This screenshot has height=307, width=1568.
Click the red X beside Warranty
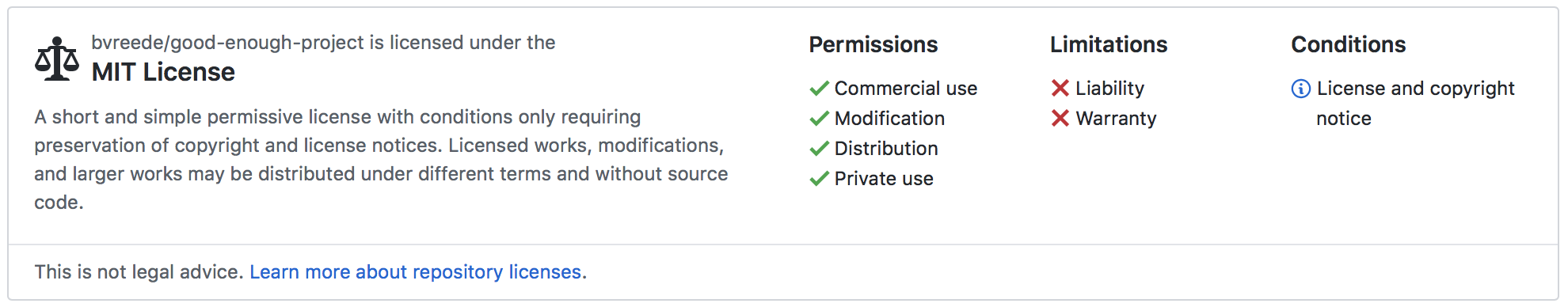pyautogui.click(x=1060, y=118)
